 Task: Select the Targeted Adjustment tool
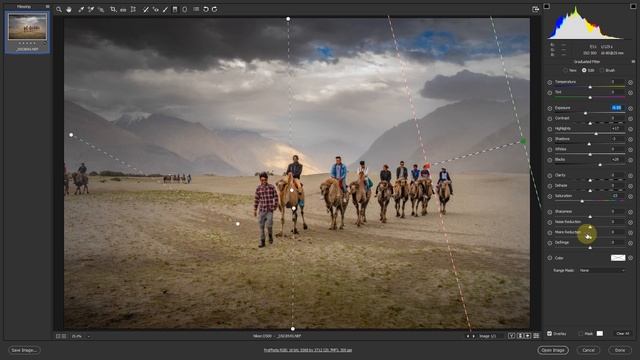[x=101, y=9]
